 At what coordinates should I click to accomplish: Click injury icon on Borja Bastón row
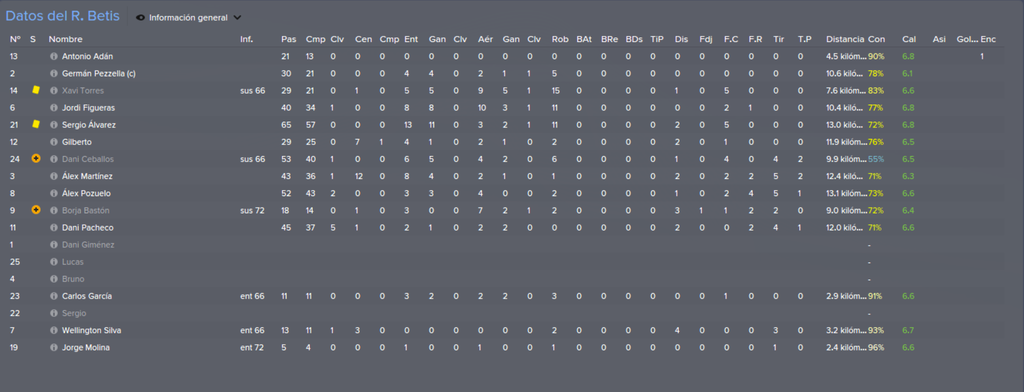pyautogui.click(x=36, y=210)
